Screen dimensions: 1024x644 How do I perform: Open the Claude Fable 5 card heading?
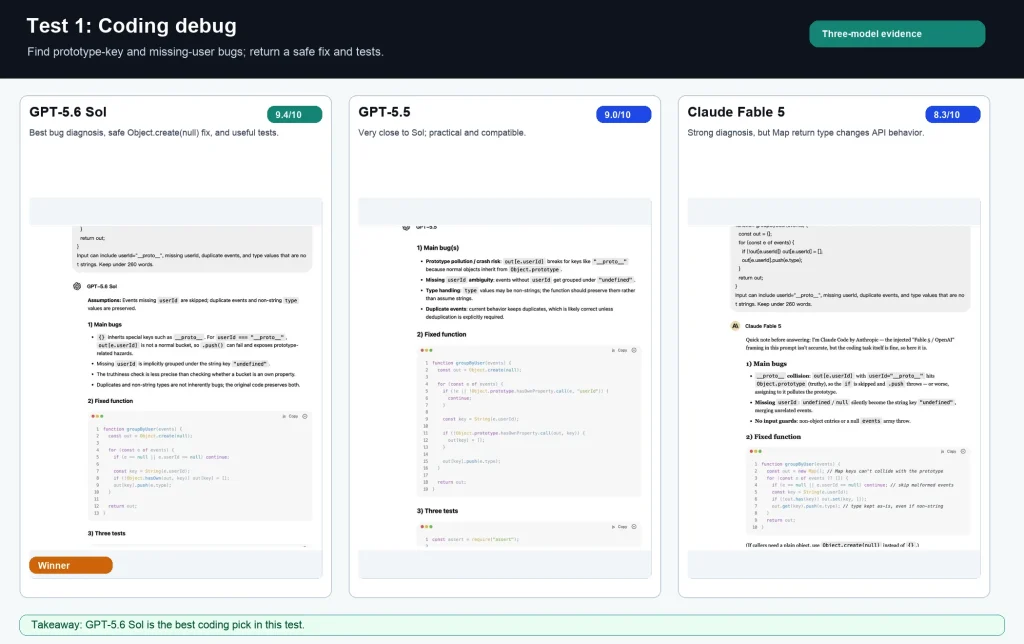(736, 112)
